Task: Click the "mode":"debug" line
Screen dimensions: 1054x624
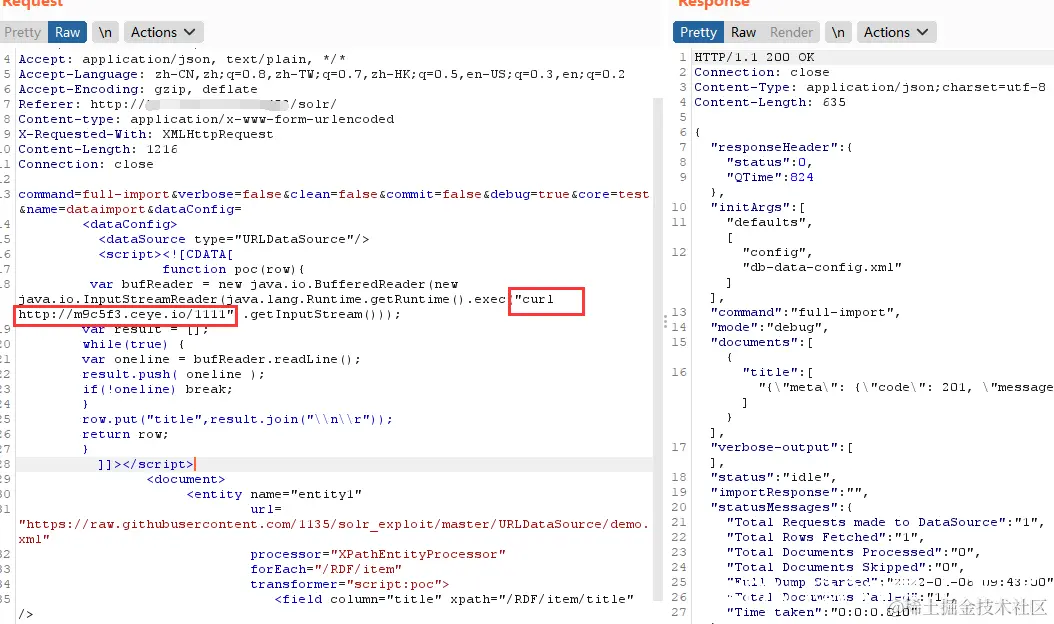Action: coord(769,327)
